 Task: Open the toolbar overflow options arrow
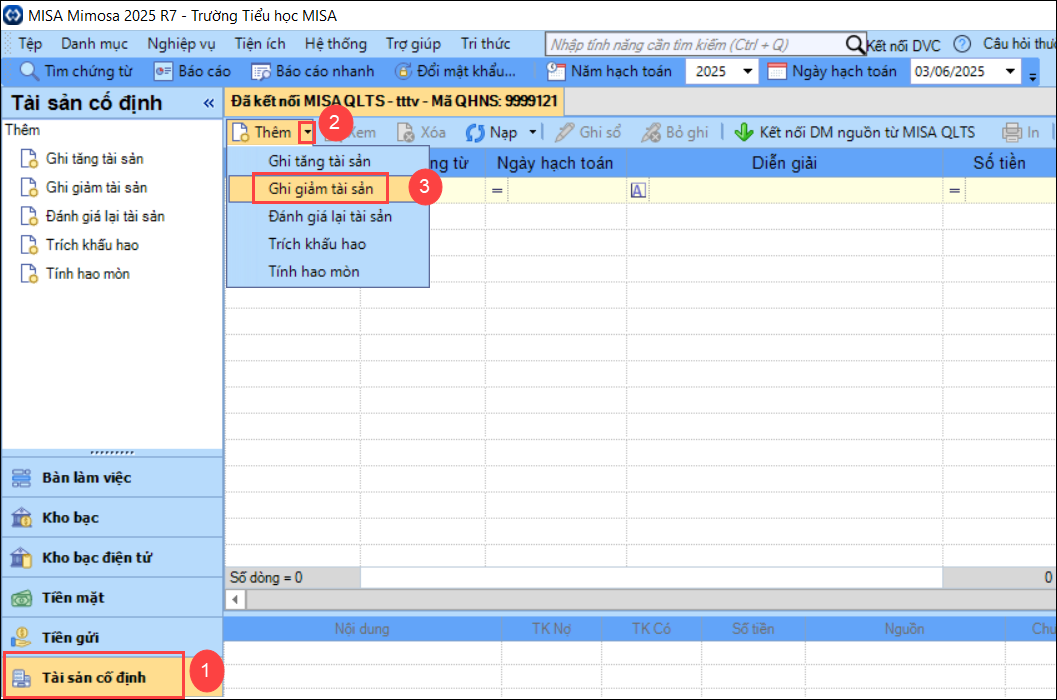1033,77
